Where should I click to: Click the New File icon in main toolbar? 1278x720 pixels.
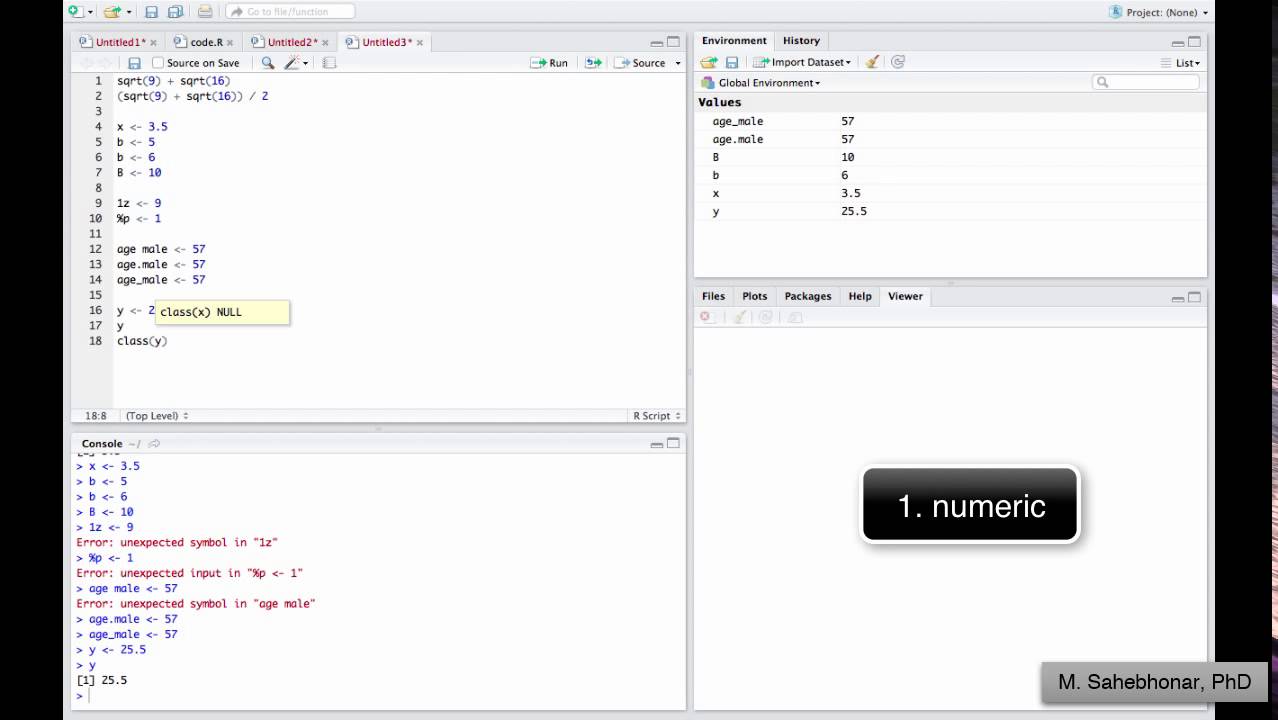tap(75, 12)
